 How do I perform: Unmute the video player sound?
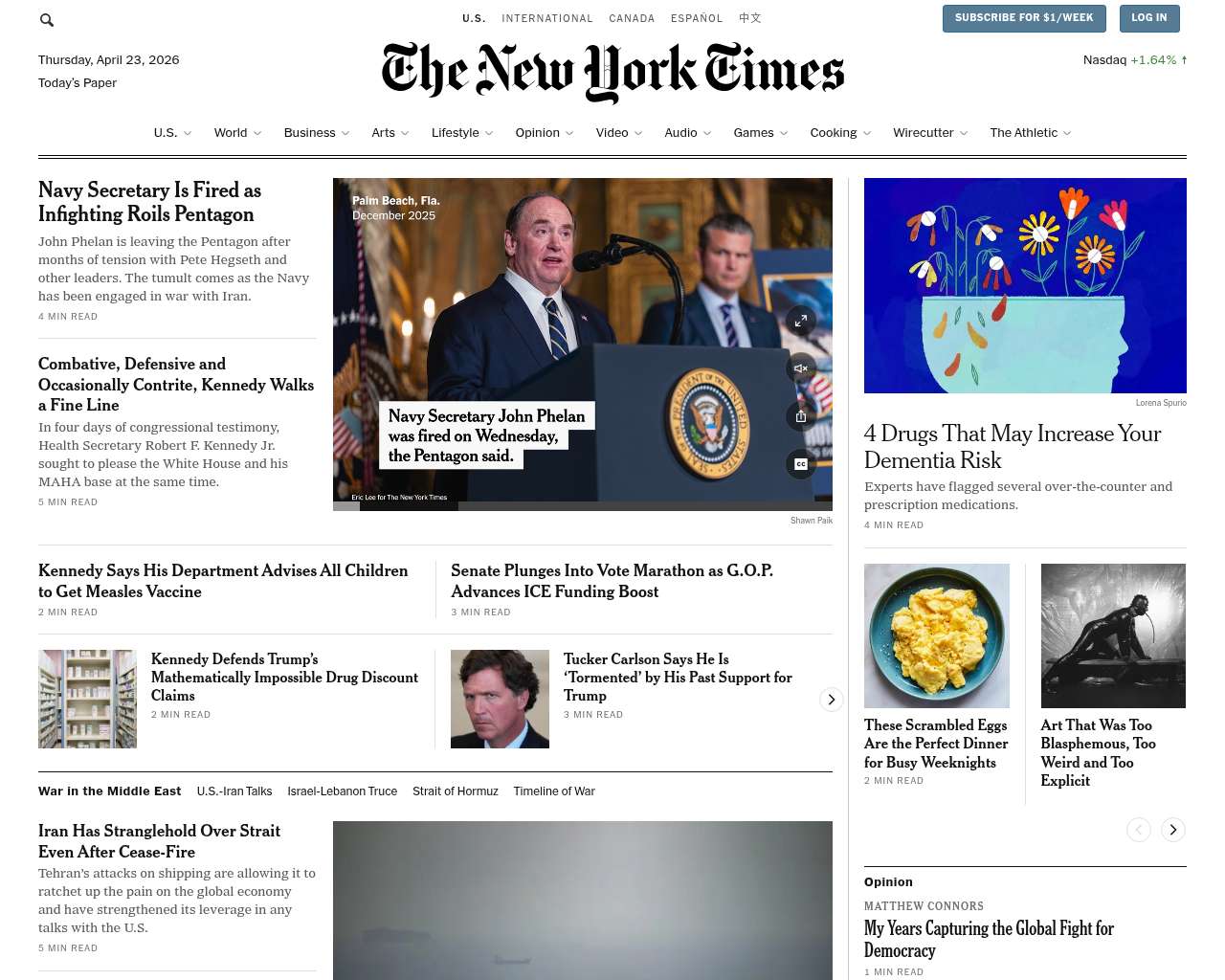pyautogui.click(x=801, y=368)
